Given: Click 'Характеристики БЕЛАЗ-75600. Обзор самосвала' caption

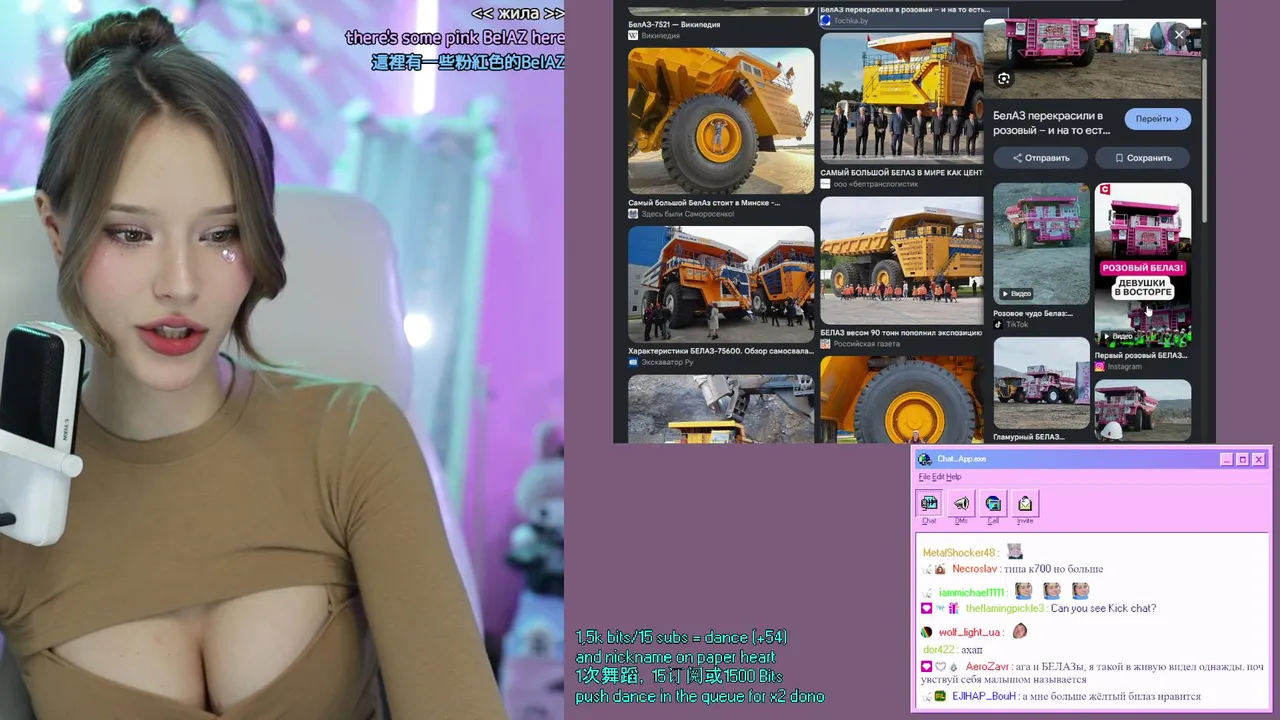Looking at the screenshot, I should pyautogui.click(x=720, y=351).
